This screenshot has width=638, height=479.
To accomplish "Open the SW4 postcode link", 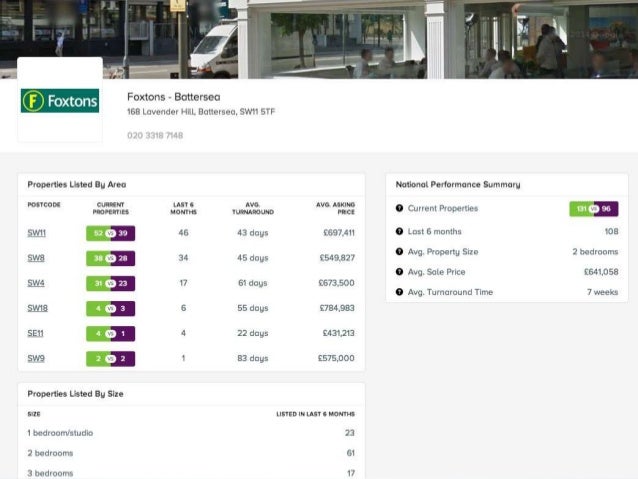I will tap(36, 283).
